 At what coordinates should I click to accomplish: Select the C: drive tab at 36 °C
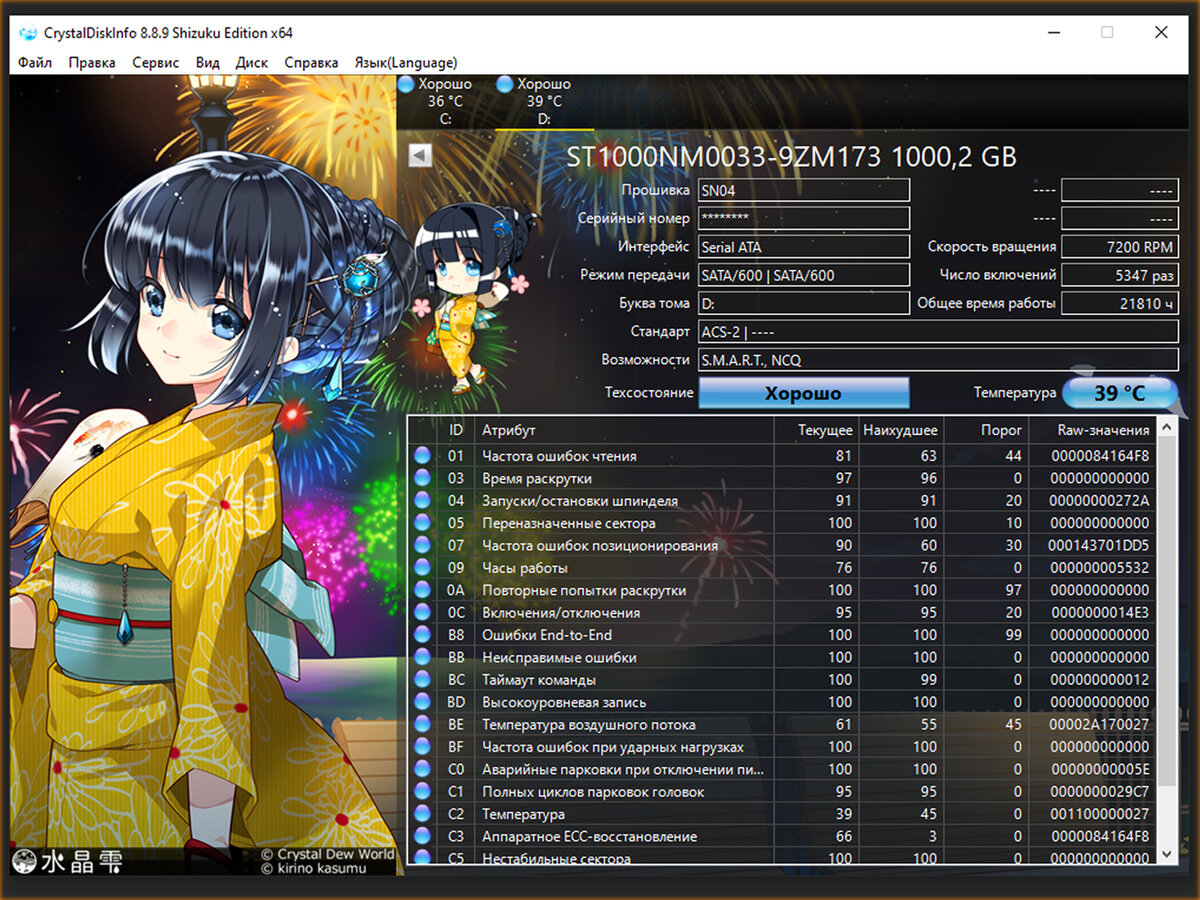point(445,102)
